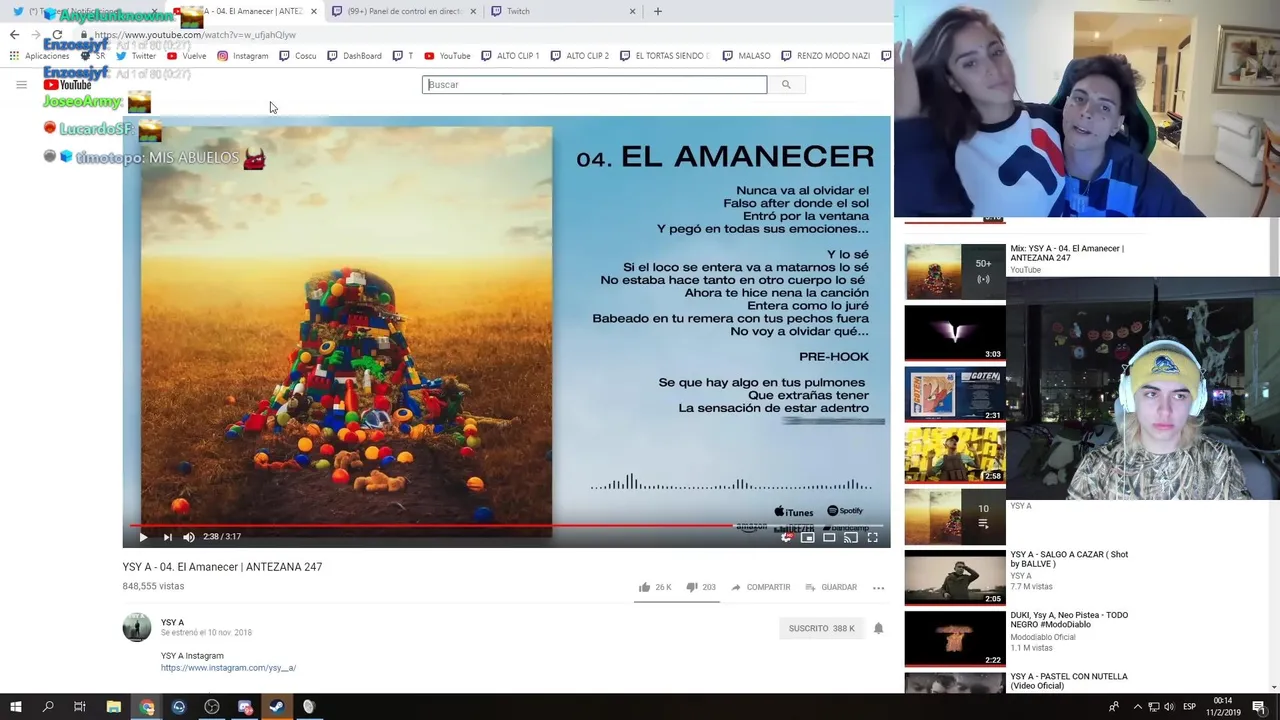Open the 10-video playlist thumbnail
This screenshot has width=1280, height=720.
tap(955, 516)
